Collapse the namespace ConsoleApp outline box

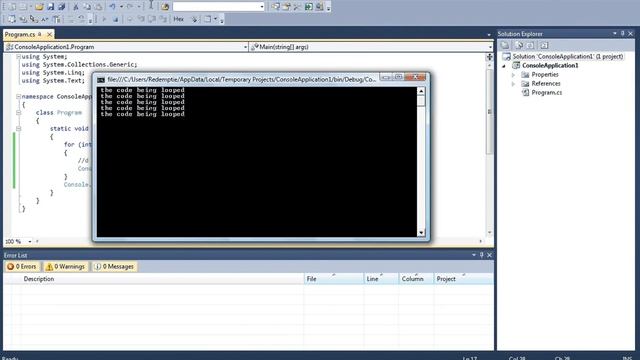click(18, 97)
